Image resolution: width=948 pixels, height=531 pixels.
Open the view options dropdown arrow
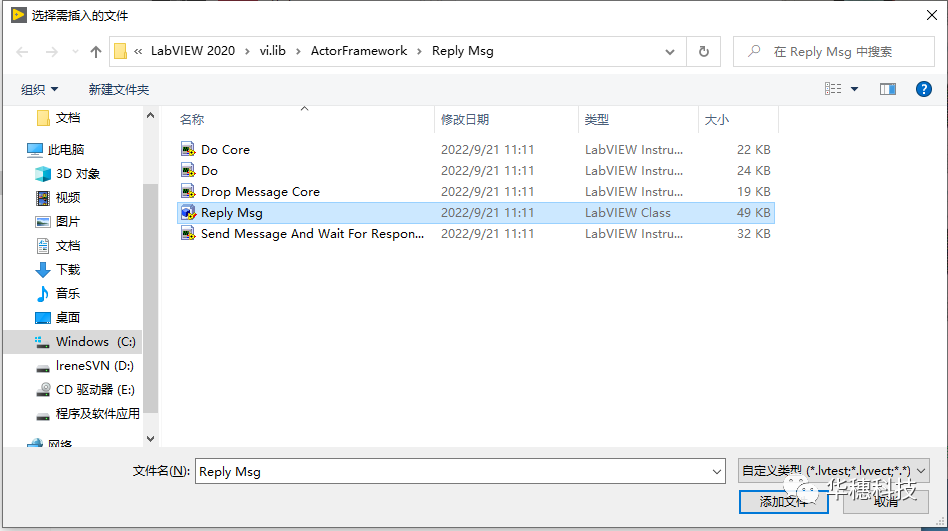(x=854, y=90)
